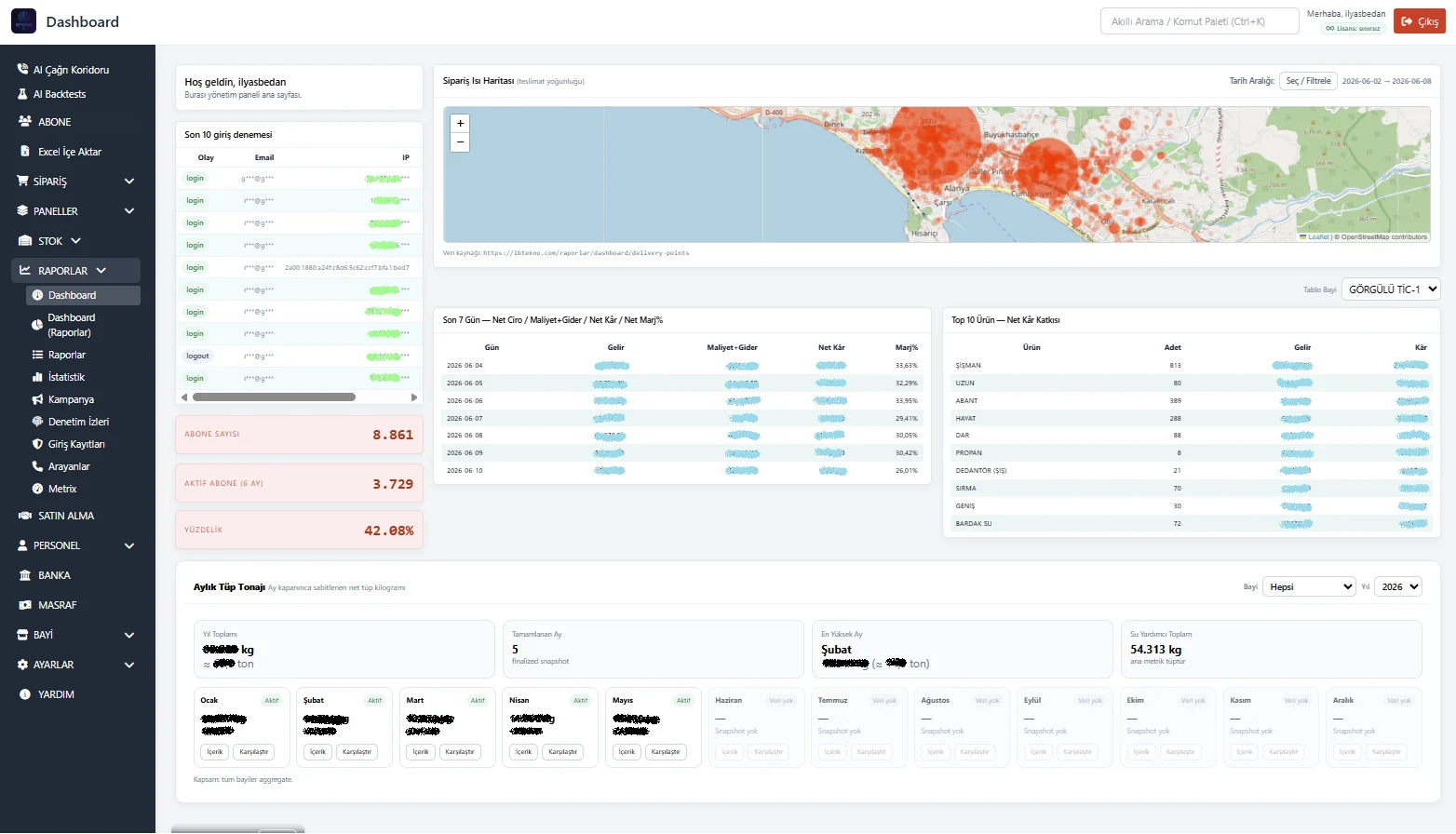The height and width of the screenshot is (834, 1456).
Task: Click the Raporlar list icon in submenu
Action: tap(38, 355)
